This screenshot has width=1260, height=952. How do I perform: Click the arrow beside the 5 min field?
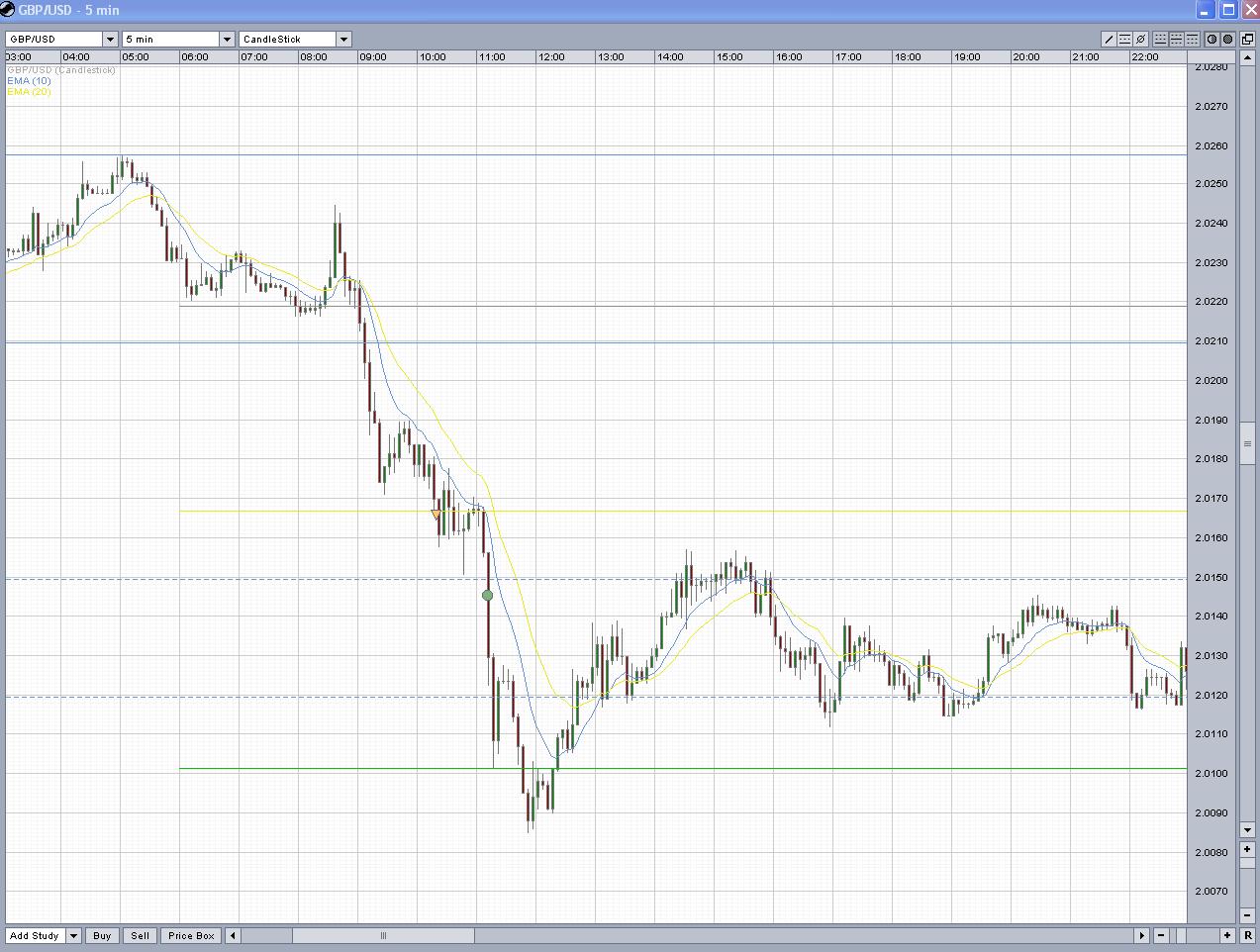tap(227, 40)
